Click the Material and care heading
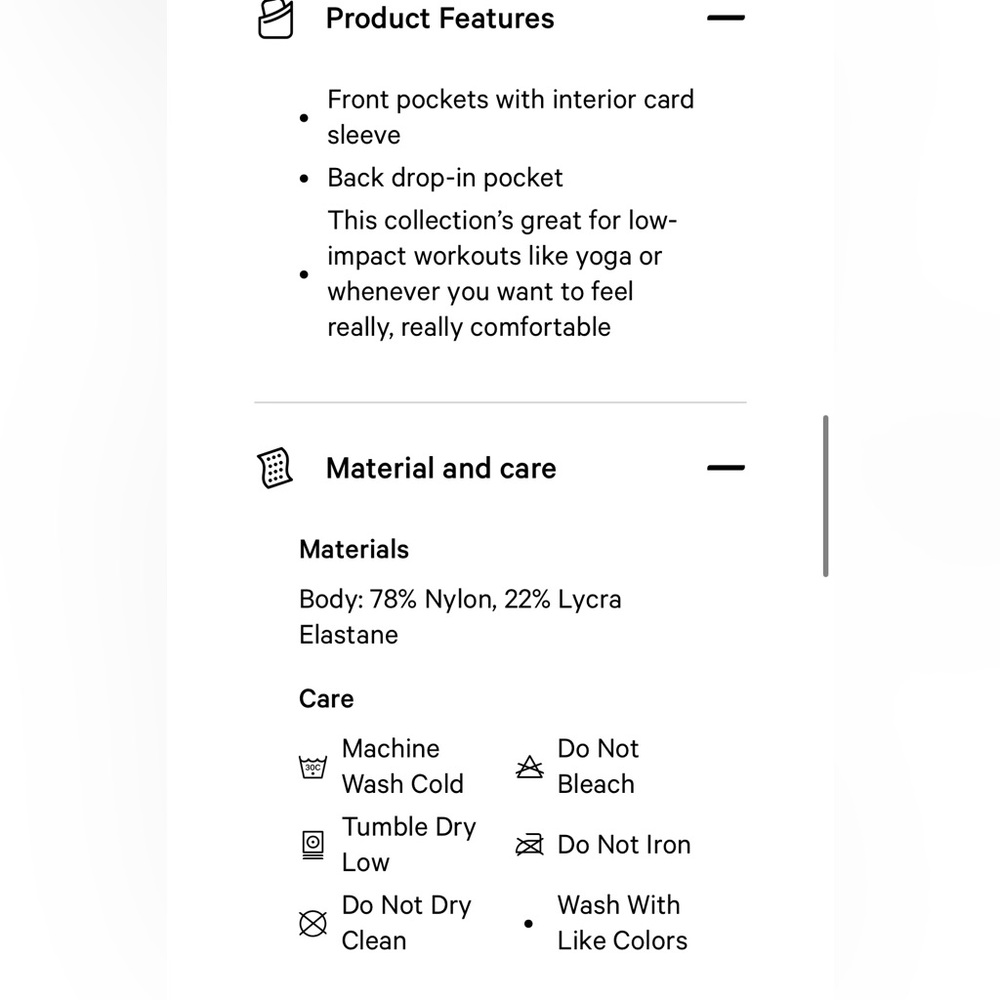Screen dimensions: 1000x1000 click(441, 468)
